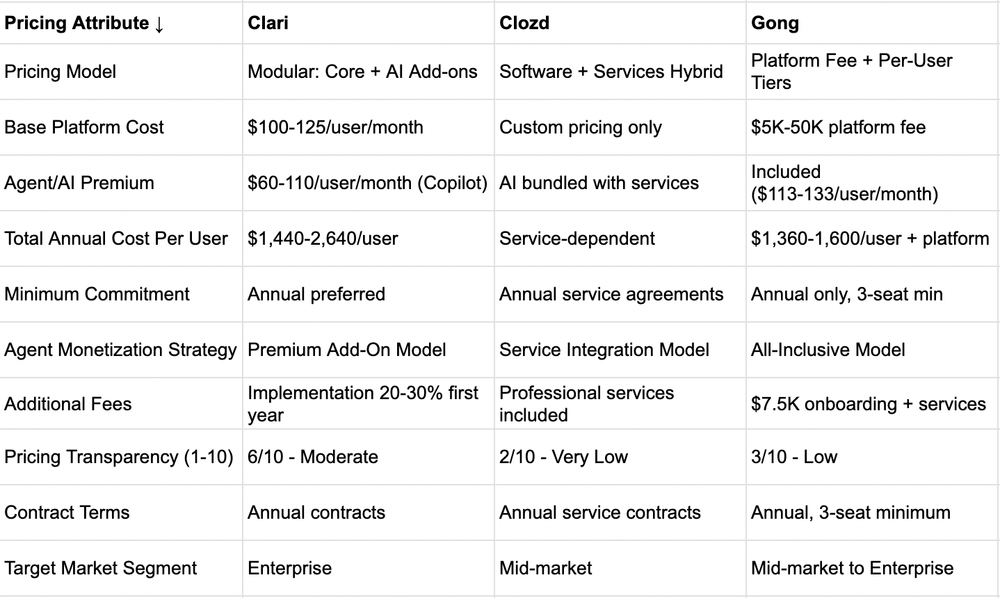1000x598 pixels.
Task: Select the $60-110/user/month (Copilot) cell
Action: pyautogui.click(x=368, y=183)
